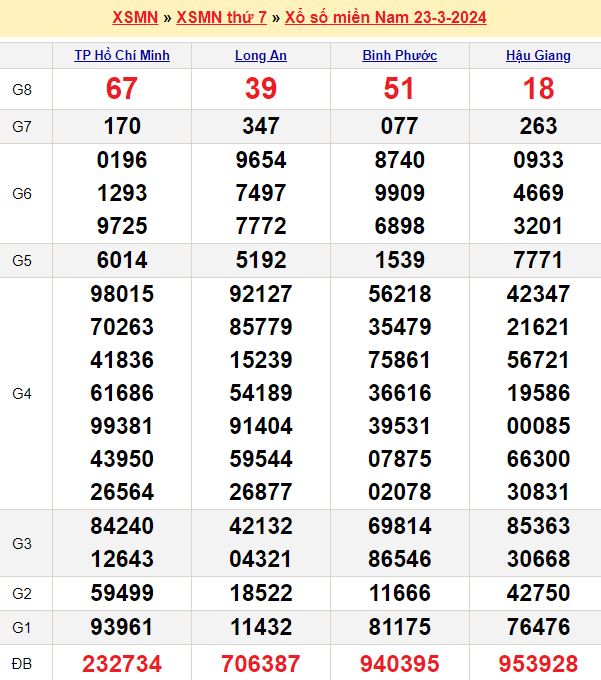Click G2 number 18522 under Long An
This screenshot has height=680, width=601.
point(260,592)
